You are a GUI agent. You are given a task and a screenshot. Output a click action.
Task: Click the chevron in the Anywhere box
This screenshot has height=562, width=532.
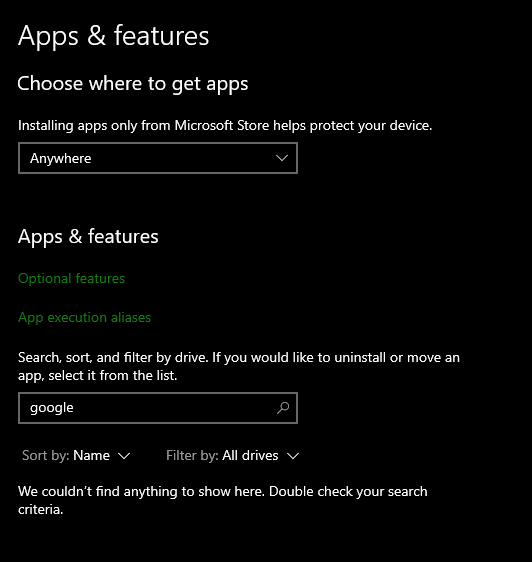pos(282,158)
